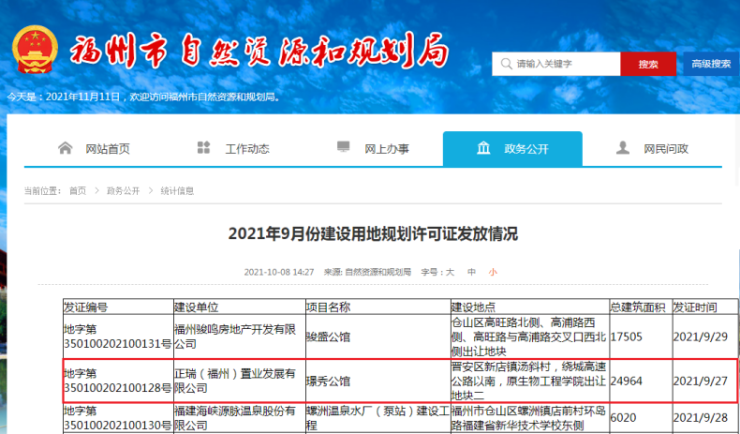
Task: Click the area value 24964
Action: 627,381
